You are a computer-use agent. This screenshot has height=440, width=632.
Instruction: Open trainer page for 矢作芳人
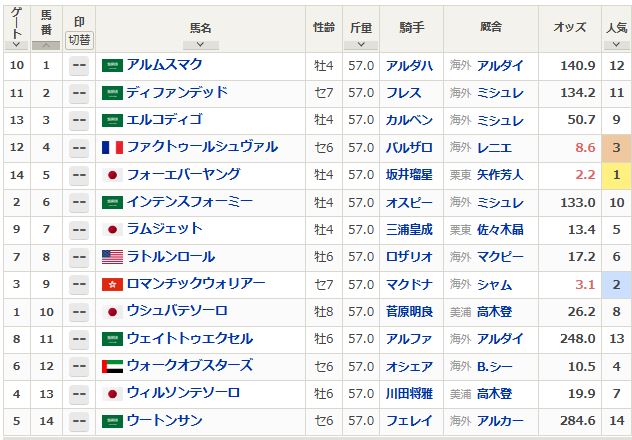click(500, 175)
